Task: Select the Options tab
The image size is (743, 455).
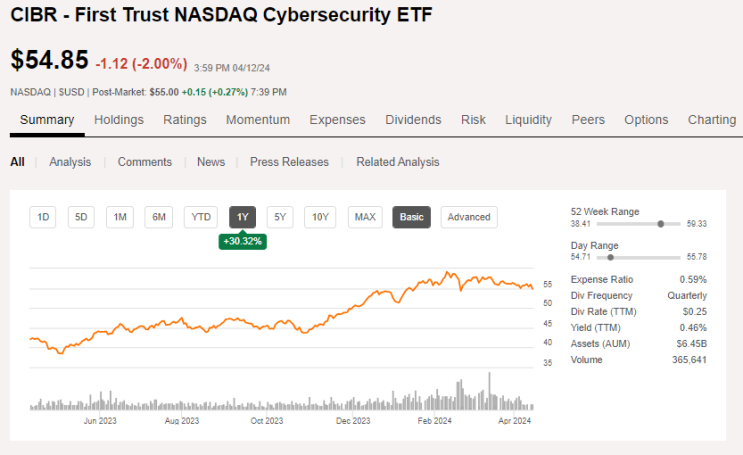Action: tap(646, 120)
